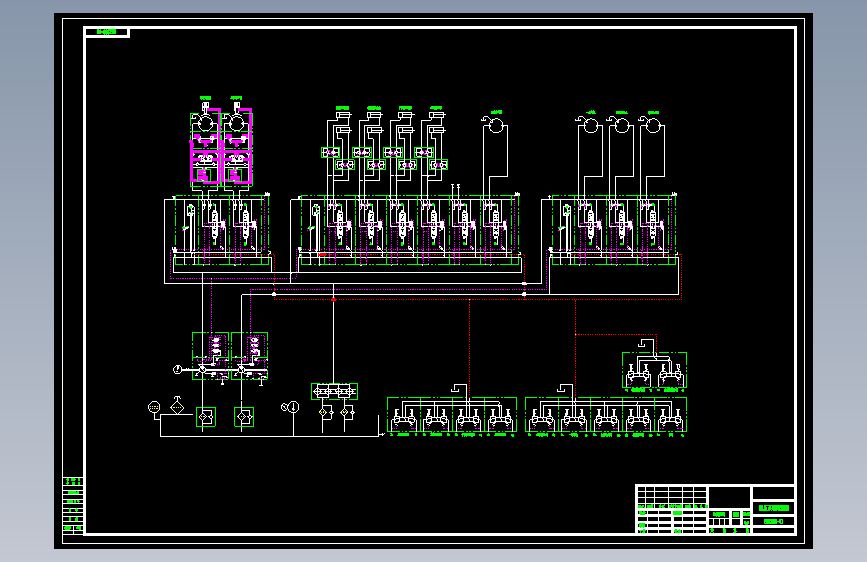Click the right pump control unit green box
867x562 pixels.
click(x=249, y=356)
